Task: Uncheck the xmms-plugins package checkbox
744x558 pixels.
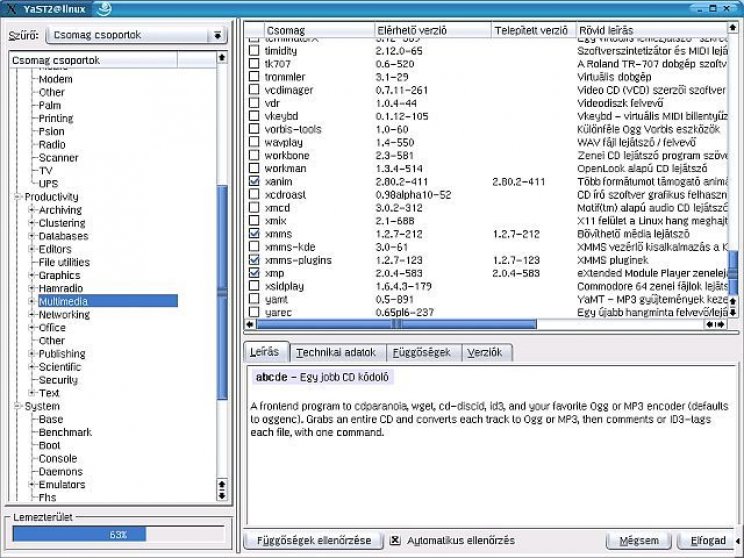Action: click(x=254, y=260)
